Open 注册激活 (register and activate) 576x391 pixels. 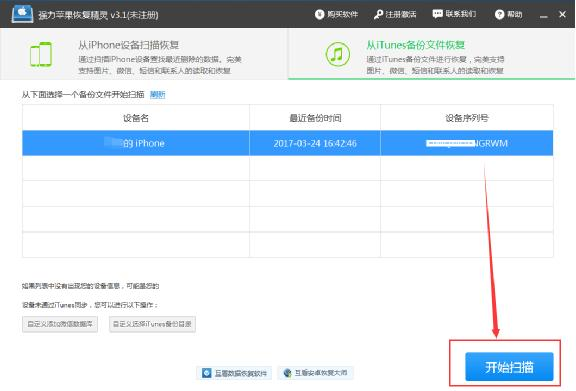click(x=395, y=14)
